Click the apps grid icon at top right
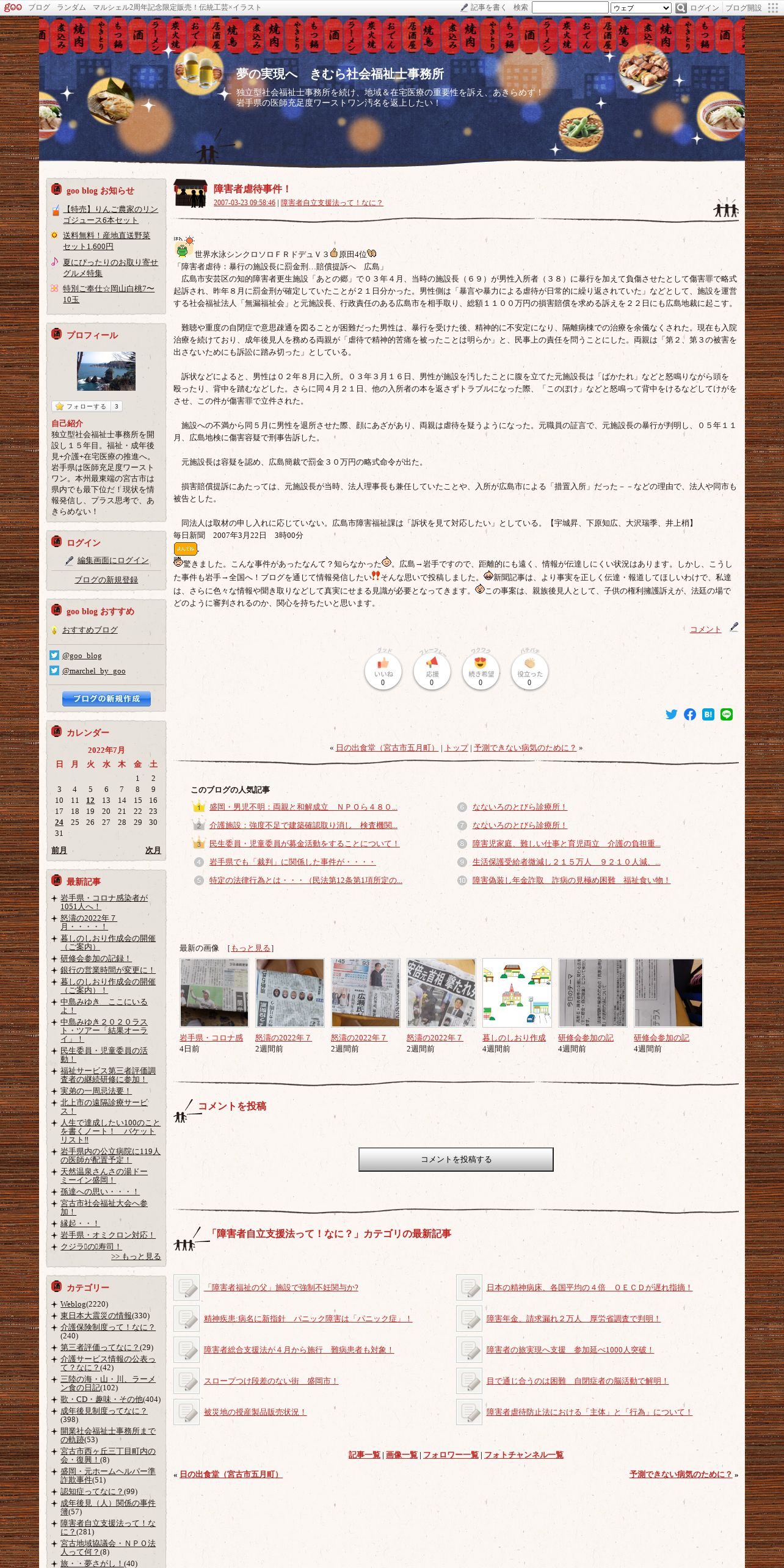Screen dimensions: 784x1568 [773, 8]
